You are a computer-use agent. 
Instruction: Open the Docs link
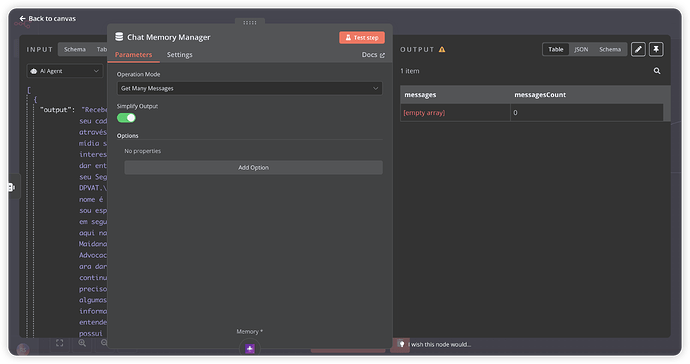click(x=373, y=55)
